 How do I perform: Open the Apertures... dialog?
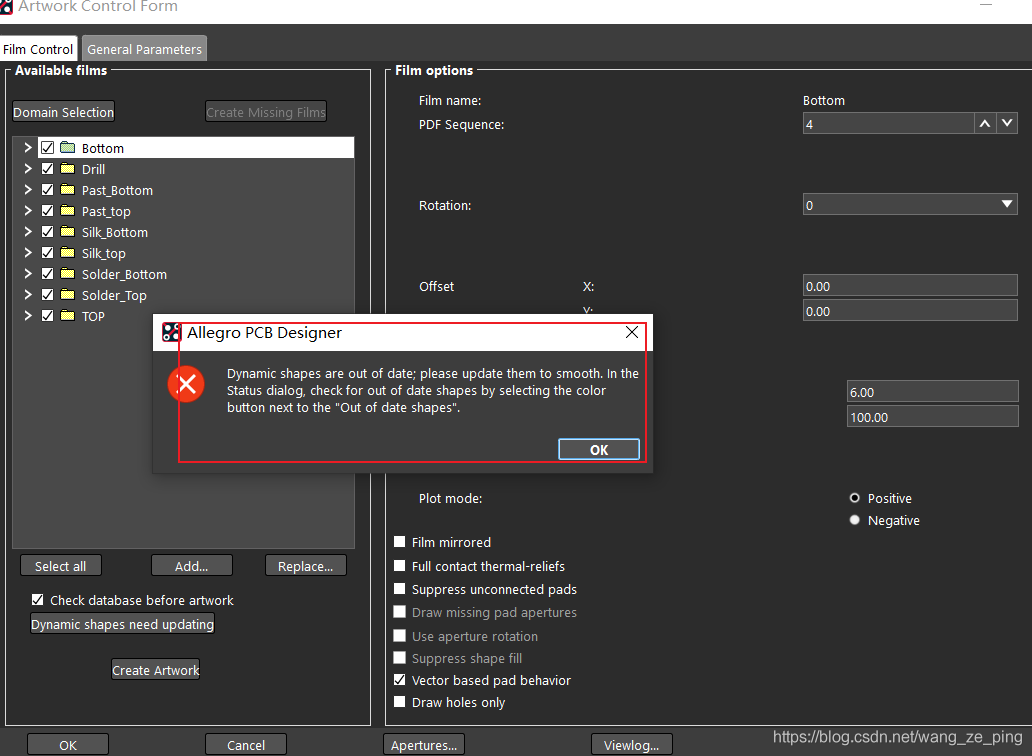[x=424, y=745]
